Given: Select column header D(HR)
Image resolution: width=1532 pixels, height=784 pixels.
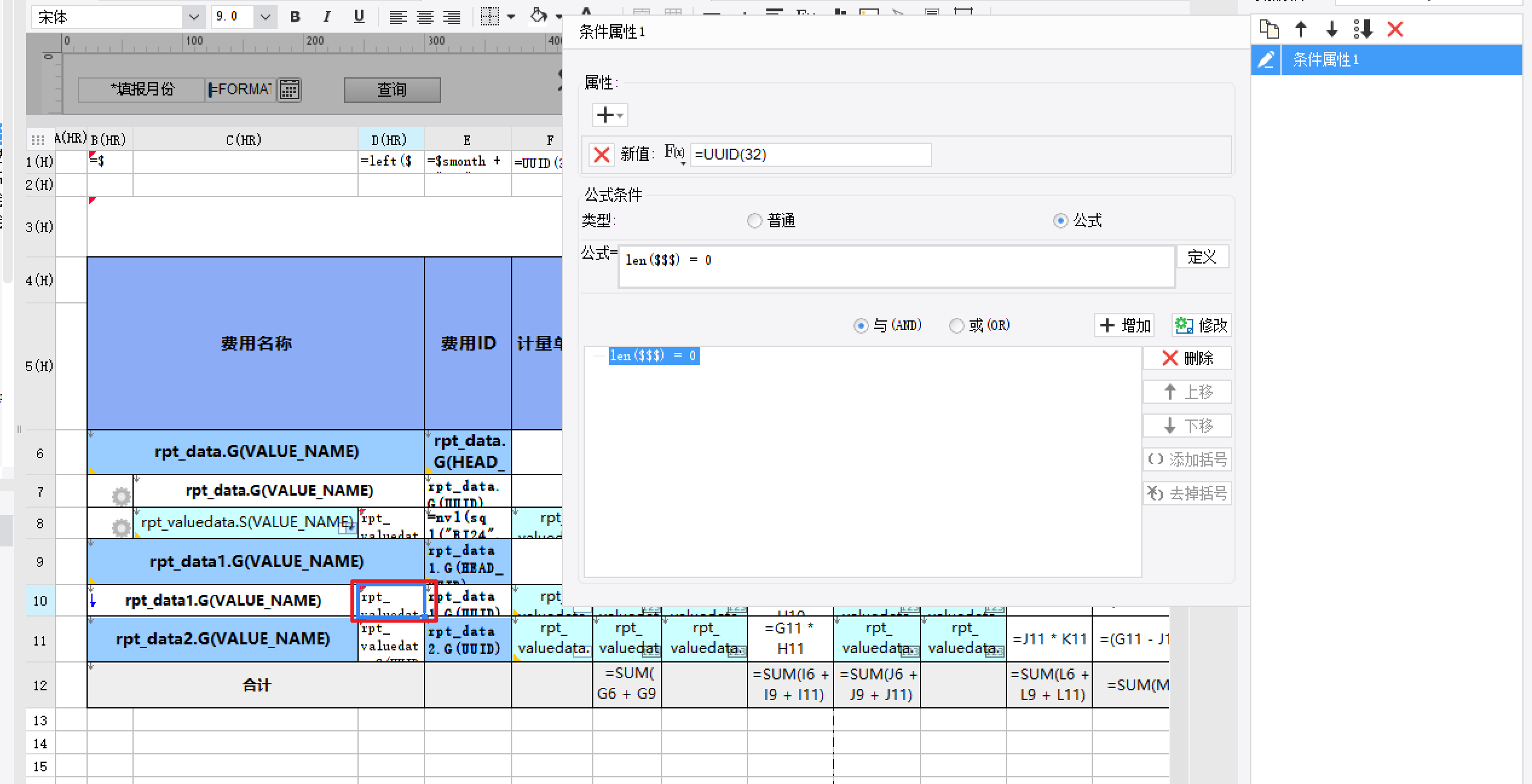Looking at the screenshot, I should pos(391,140).
